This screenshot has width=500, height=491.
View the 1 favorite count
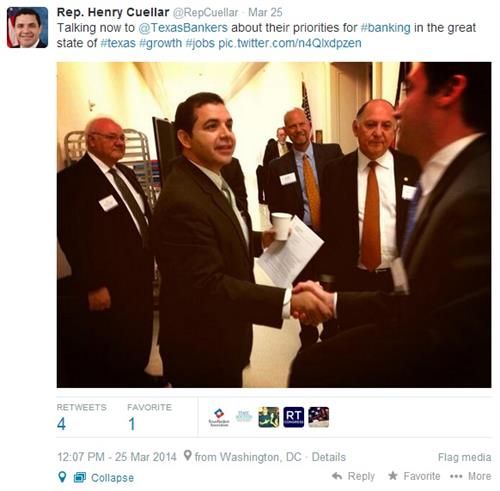132,424
